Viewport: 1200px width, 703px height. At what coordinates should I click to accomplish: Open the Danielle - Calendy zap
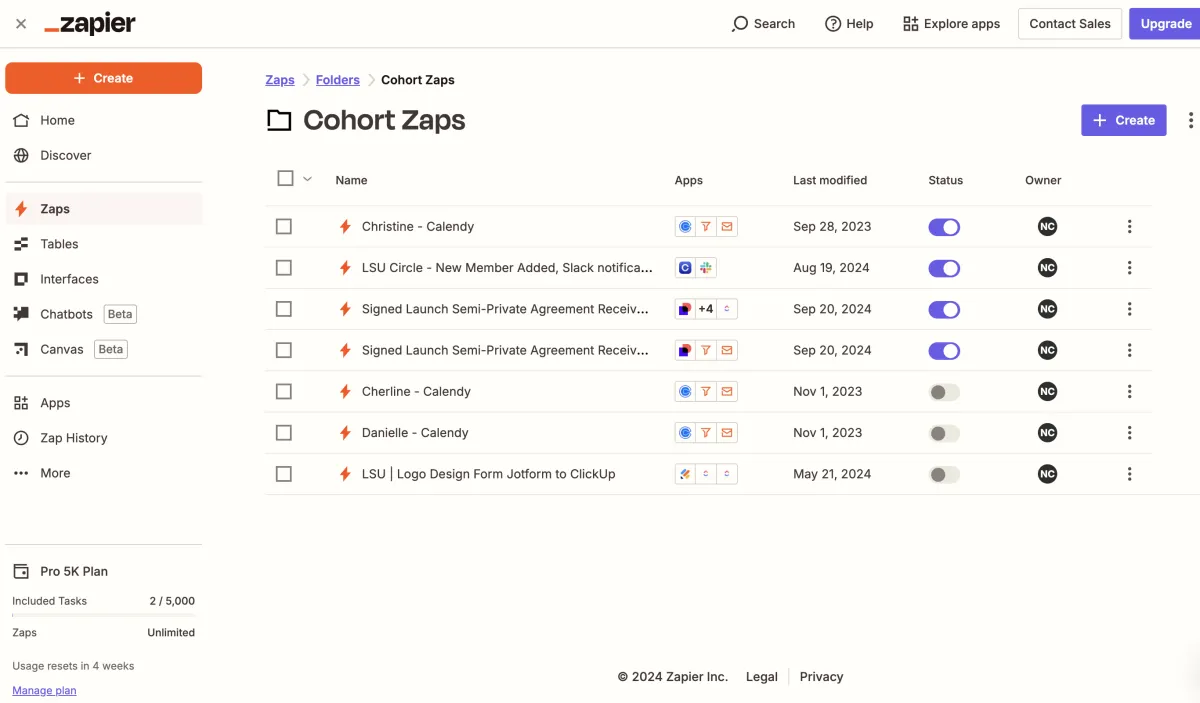click(x=415, y=433)
